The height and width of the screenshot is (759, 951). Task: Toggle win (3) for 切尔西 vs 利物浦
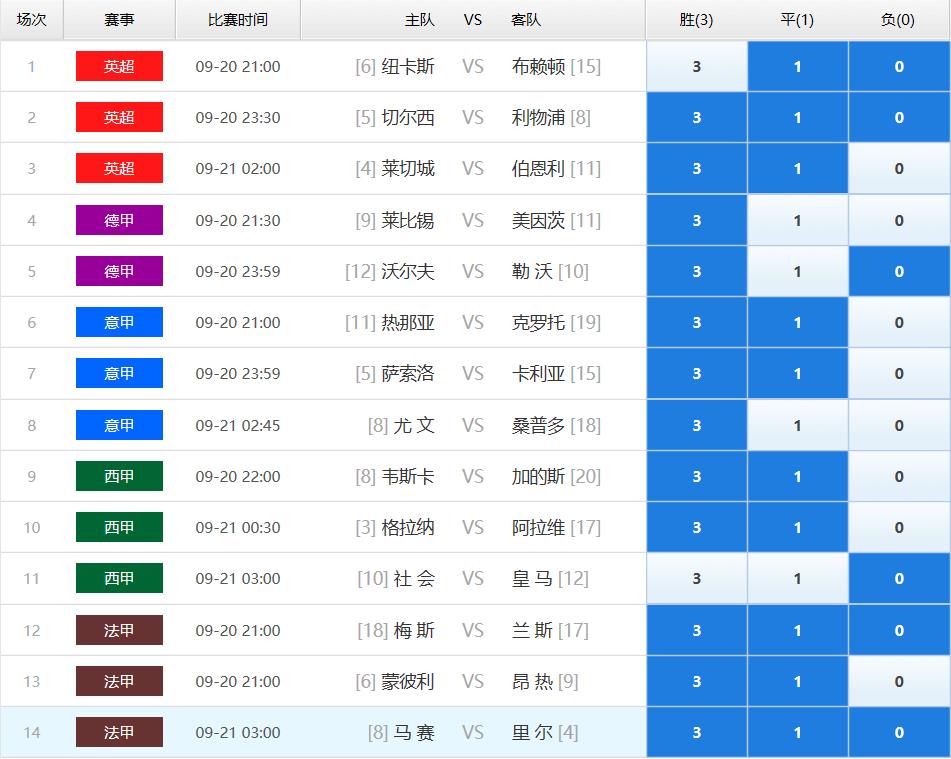pos(696,117)
